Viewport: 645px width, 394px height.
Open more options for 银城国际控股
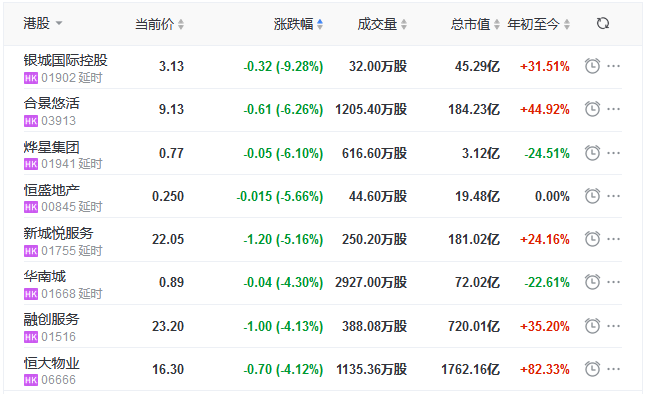pos(613,66)
